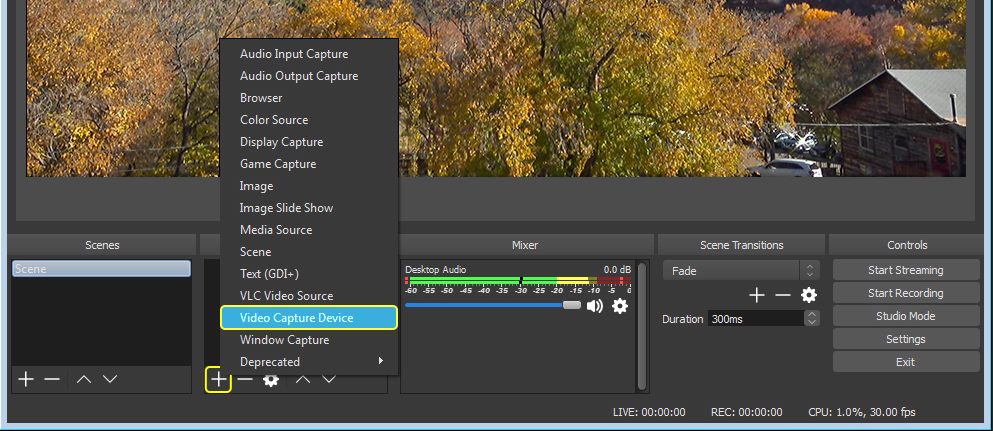Open transition properties gear icon
Viewport: 993px width, 431px height.
click(809, 295)
